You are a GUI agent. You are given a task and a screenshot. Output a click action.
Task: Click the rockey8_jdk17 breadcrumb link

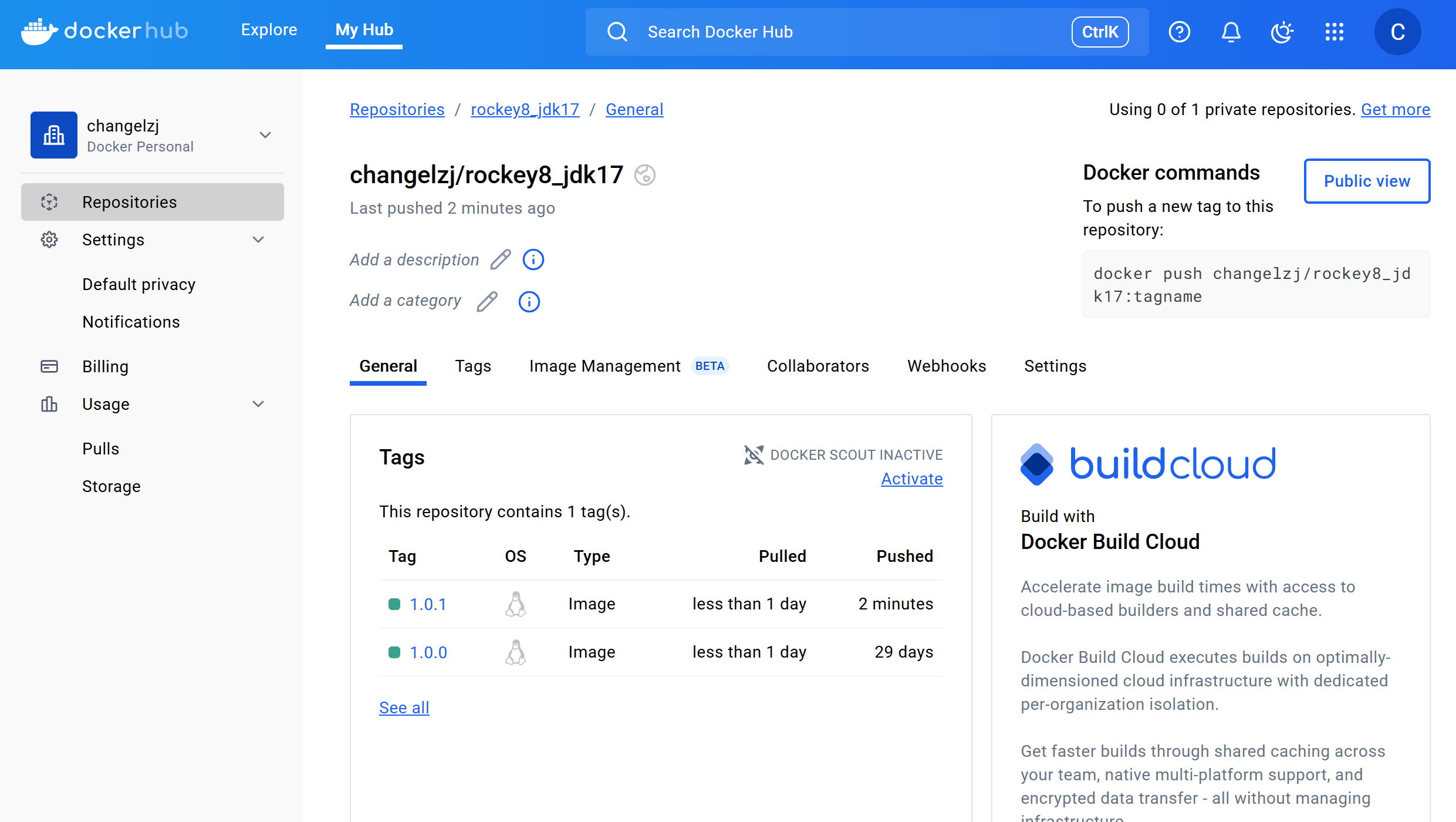pyautogui.click(x=525, y=109)
